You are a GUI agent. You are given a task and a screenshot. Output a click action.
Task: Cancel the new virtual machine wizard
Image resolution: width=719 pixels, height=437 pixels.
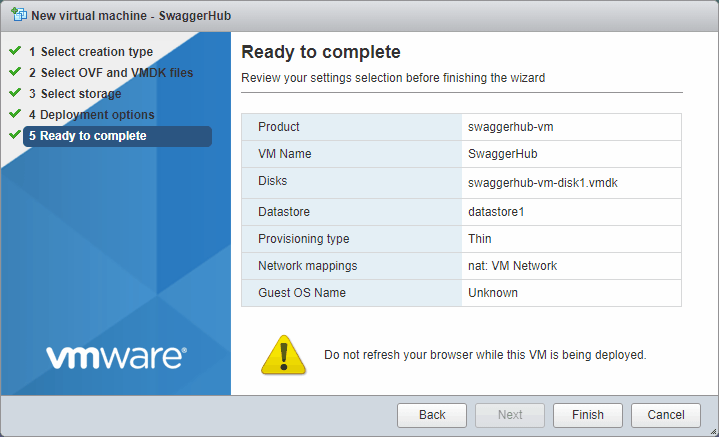[x=665, y=415]
